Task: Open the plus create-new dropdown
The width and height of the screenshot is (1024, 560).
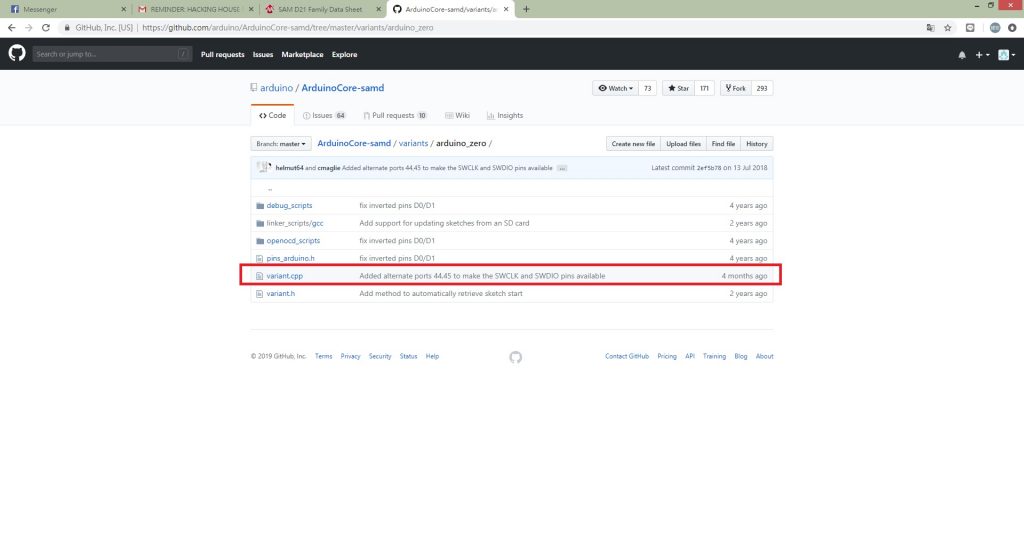Action: tap(982, 55)
